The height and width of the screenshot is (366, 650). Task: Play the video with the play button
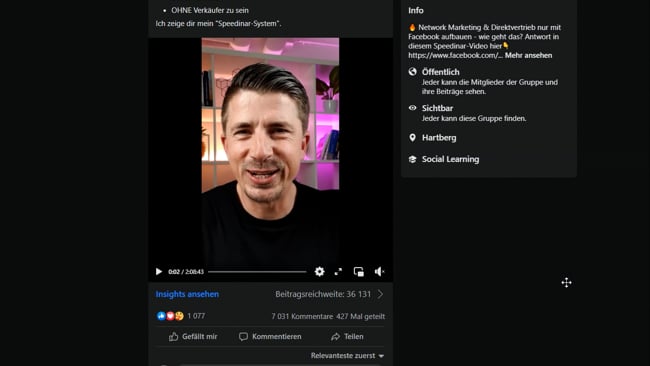(x=158, y=271)
